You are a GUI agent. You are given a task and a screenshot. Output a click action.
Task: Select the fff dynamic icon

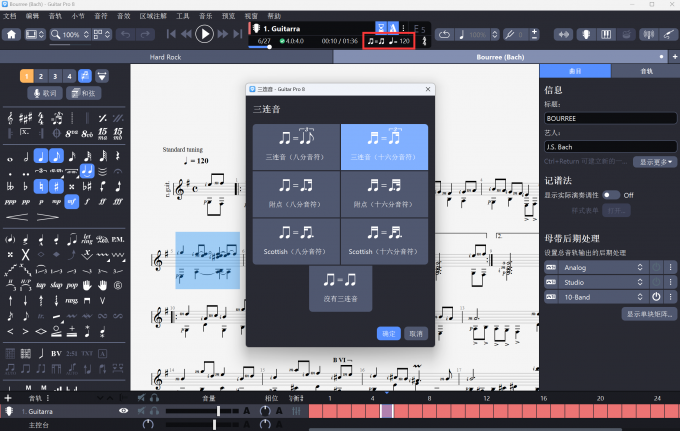(118, 202)
